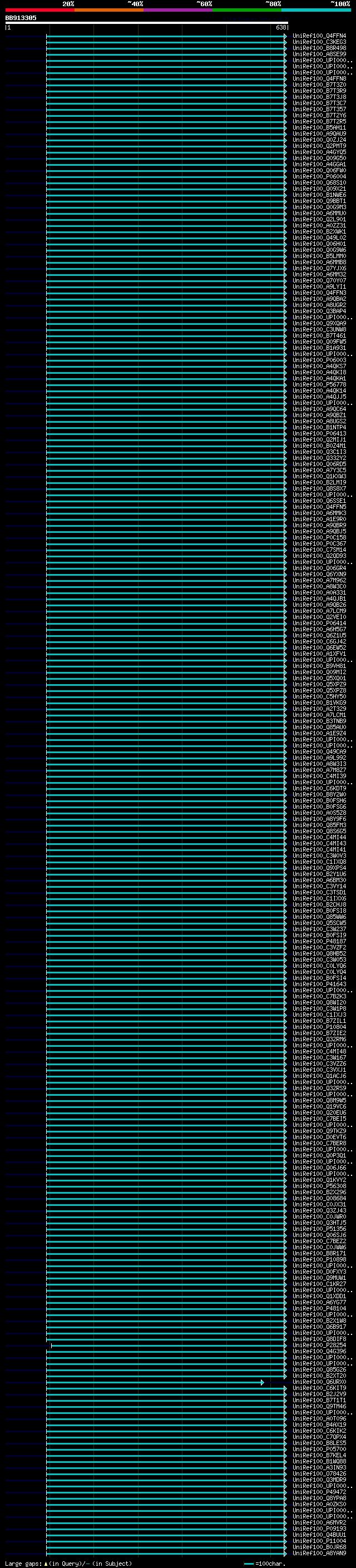356x1568 pixels.
Task: Click hit label UniRef100_B7T3R9
Action: [319, 91]
